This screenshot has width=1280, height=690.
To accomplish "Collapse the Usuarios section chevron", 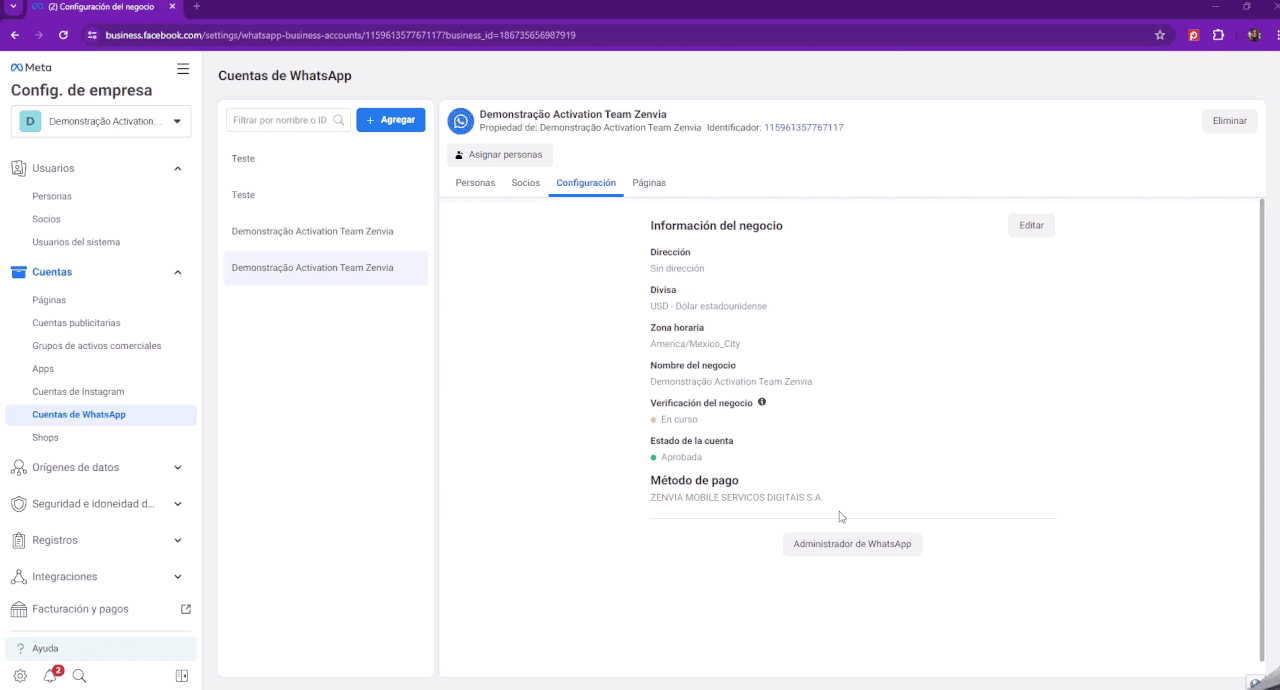I will [178, 168].
